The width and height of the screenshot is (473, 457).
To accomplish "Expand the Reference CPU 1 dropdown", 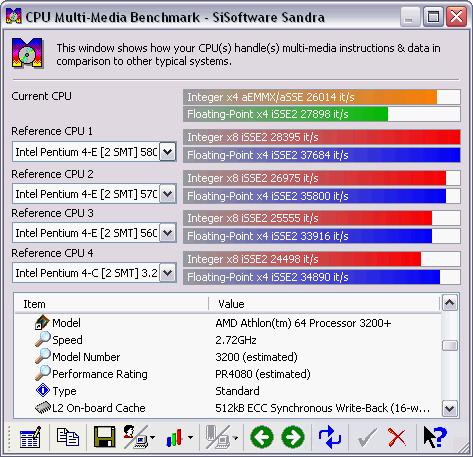I will [x=167, y=152].
